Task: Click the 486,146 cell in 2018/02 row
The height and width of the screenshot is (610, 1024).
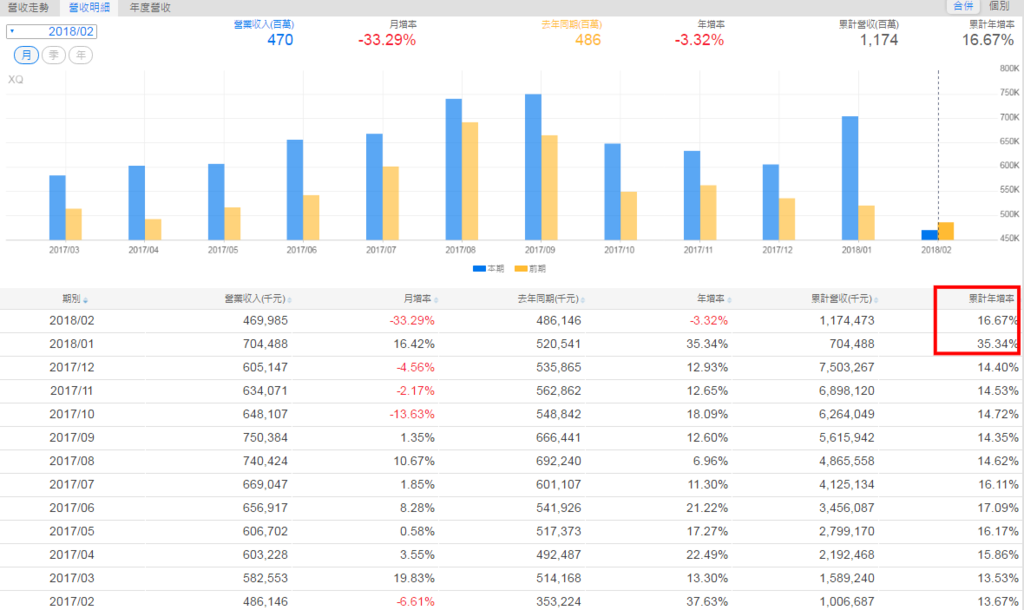Action: tap(558, 321)
